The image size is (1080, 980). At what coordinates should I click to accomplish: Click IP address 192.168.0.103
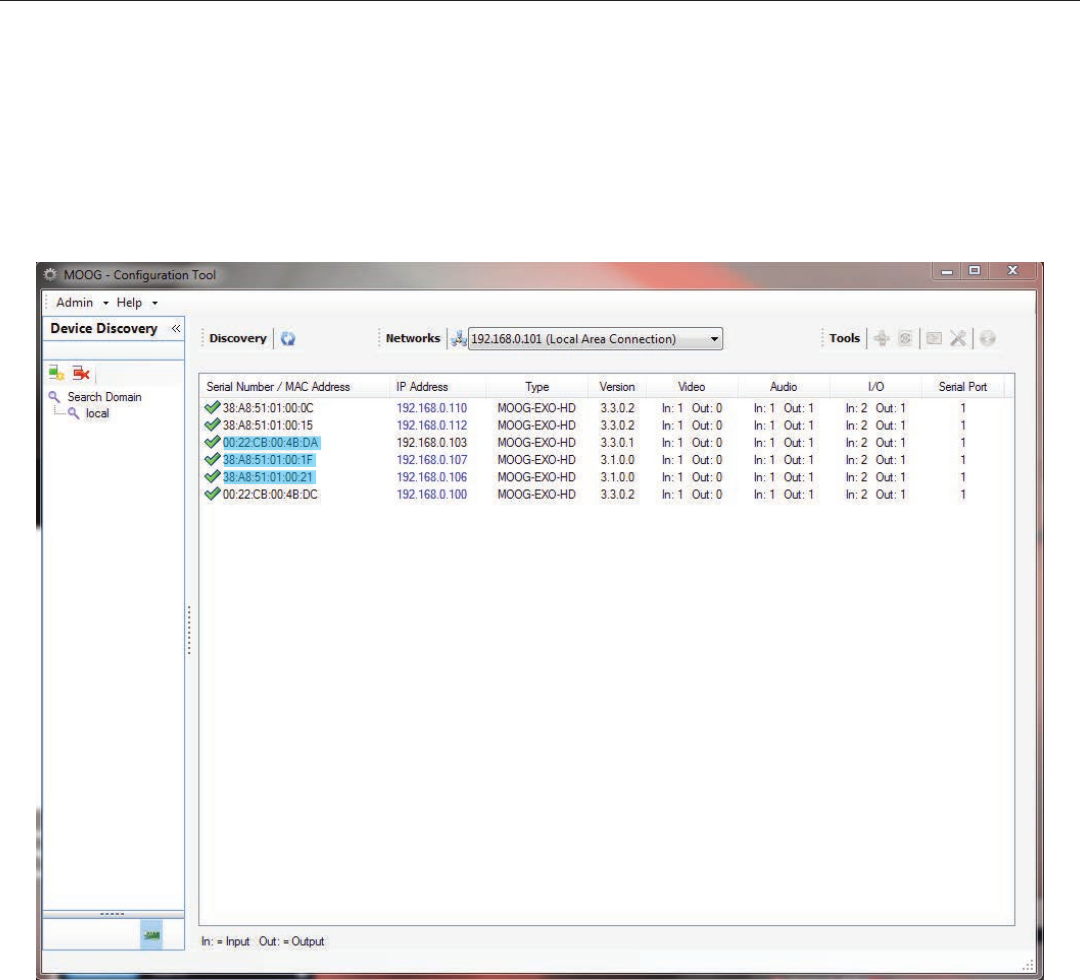pos(431,442)
